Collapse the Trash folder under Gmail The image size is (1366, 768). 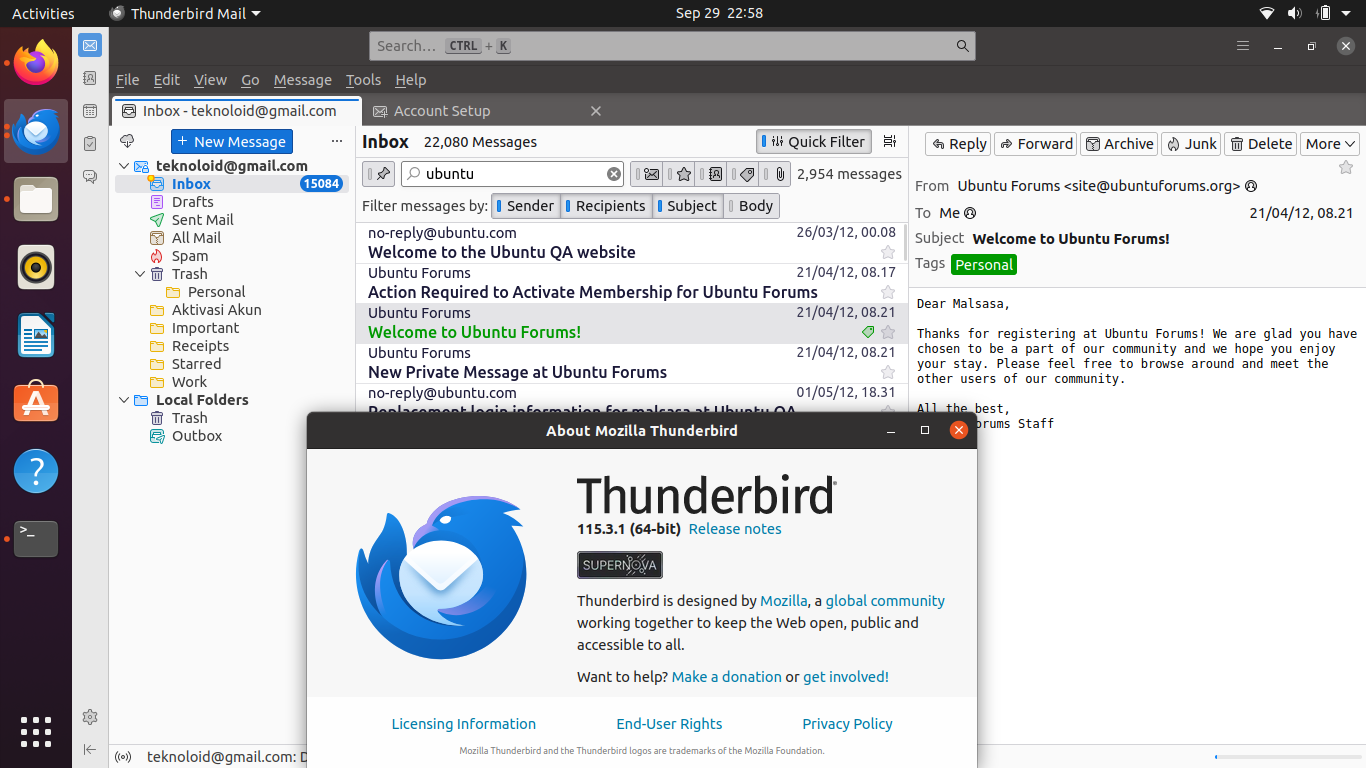point(140,274)
